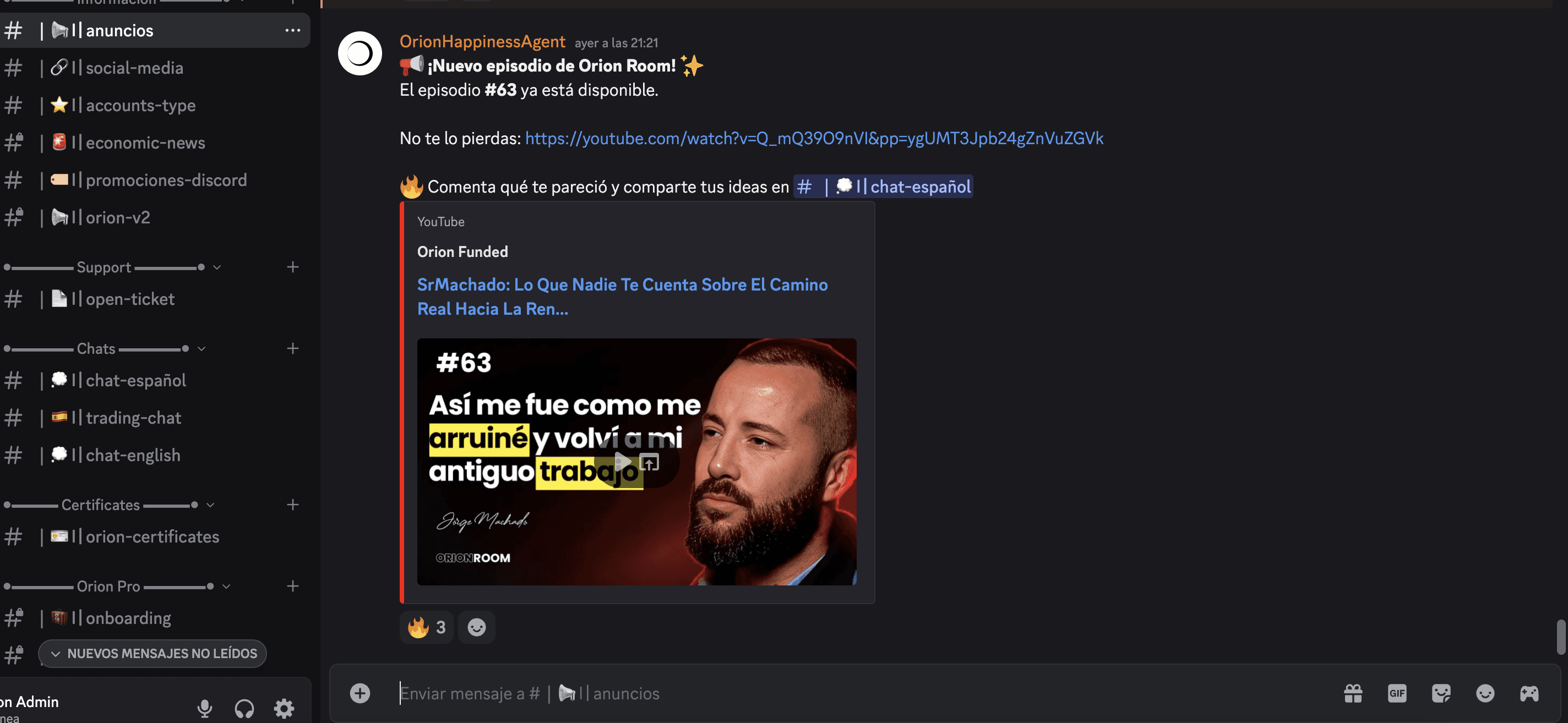Toggle microphone mute

(204, 708)
